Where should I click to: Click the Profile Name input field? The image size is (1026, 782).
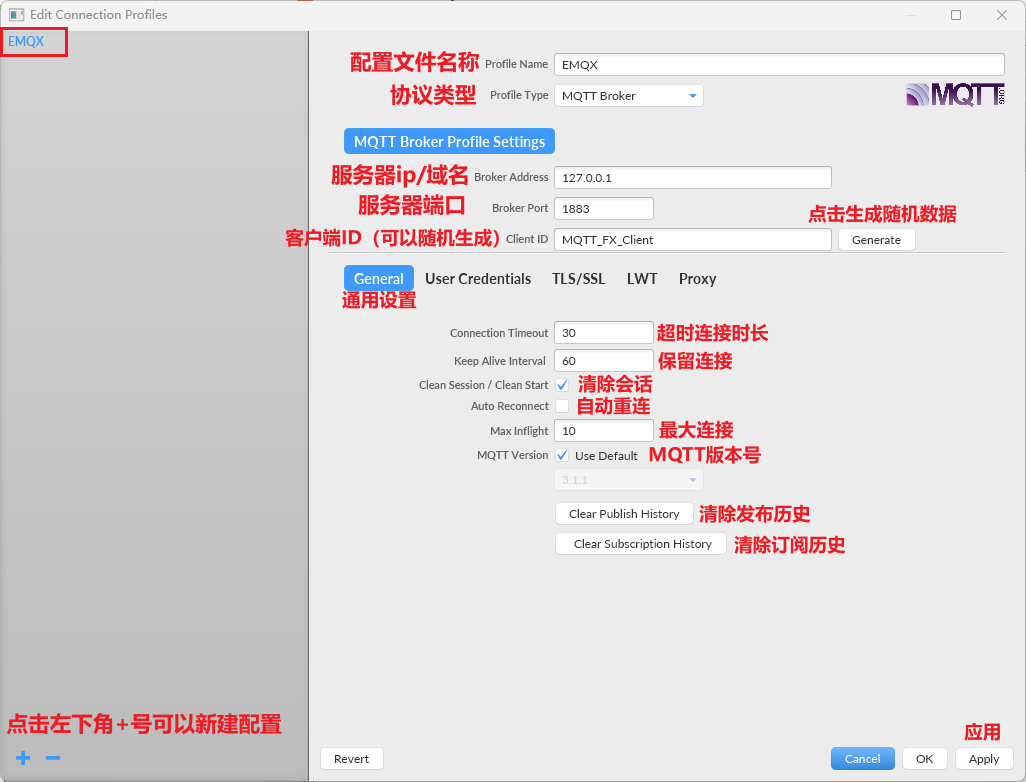(x=779, y=65)
